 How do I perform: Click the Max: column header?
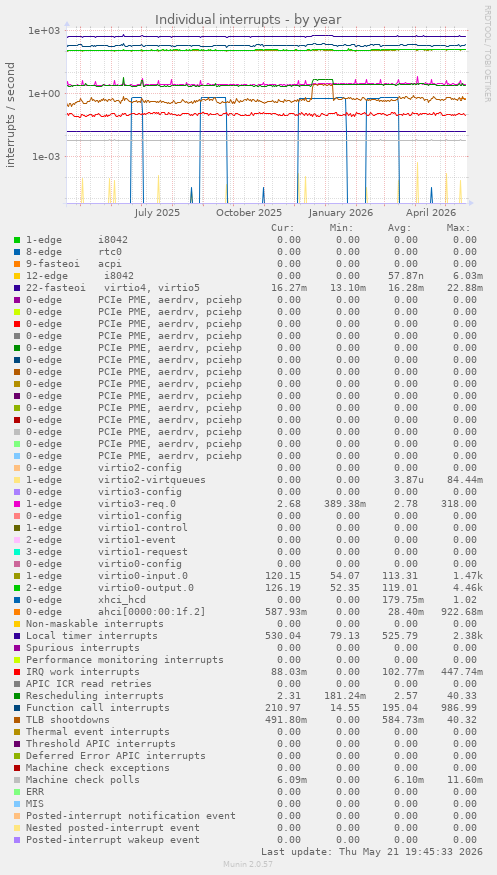click(458, 228)
